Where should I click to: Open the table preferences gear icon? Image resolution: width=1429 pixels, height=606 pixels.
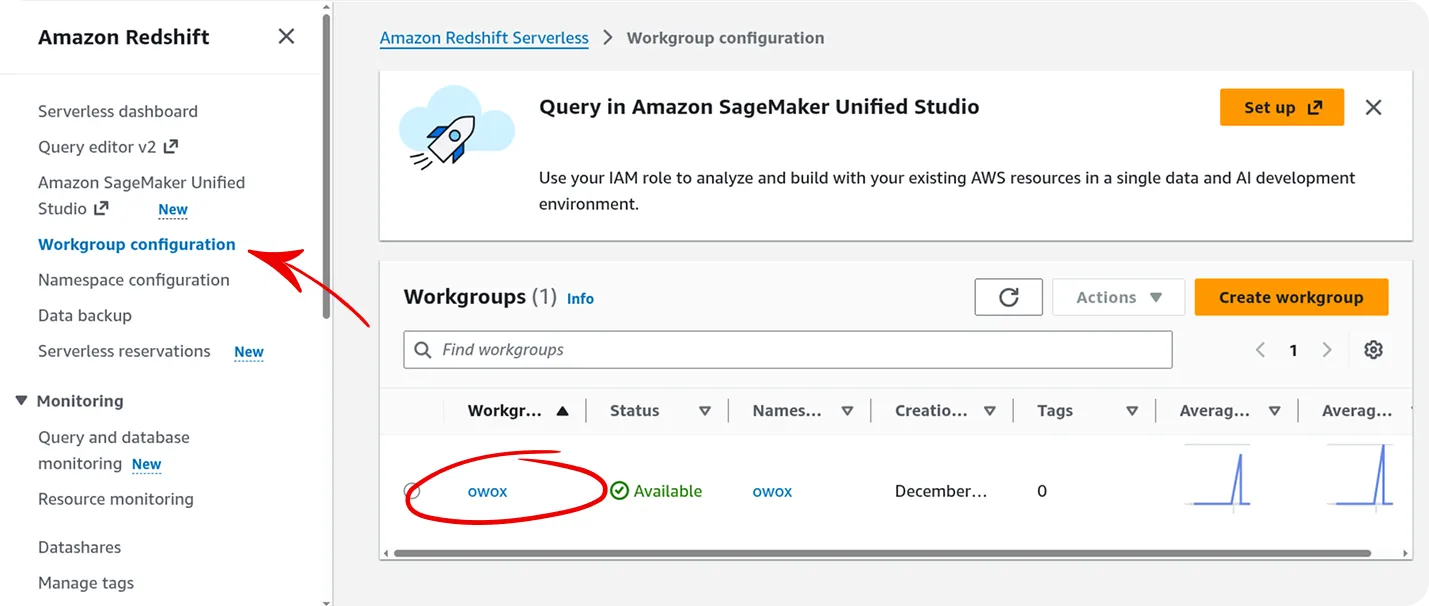[1373, 349]
